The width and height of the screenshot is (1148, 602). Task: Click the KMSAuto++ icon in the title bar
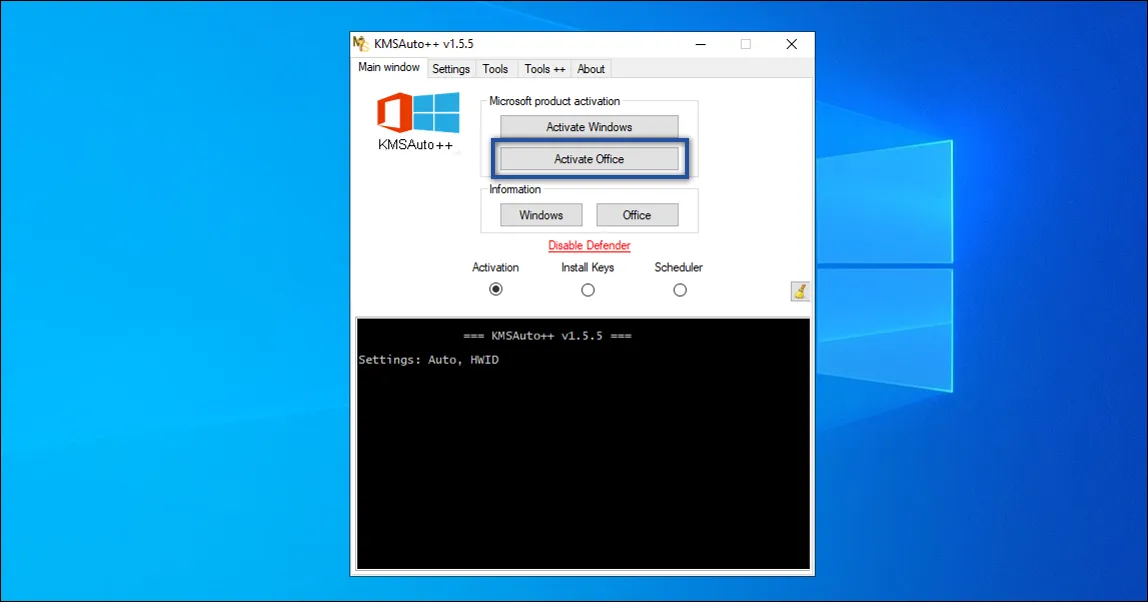[361, 44]
